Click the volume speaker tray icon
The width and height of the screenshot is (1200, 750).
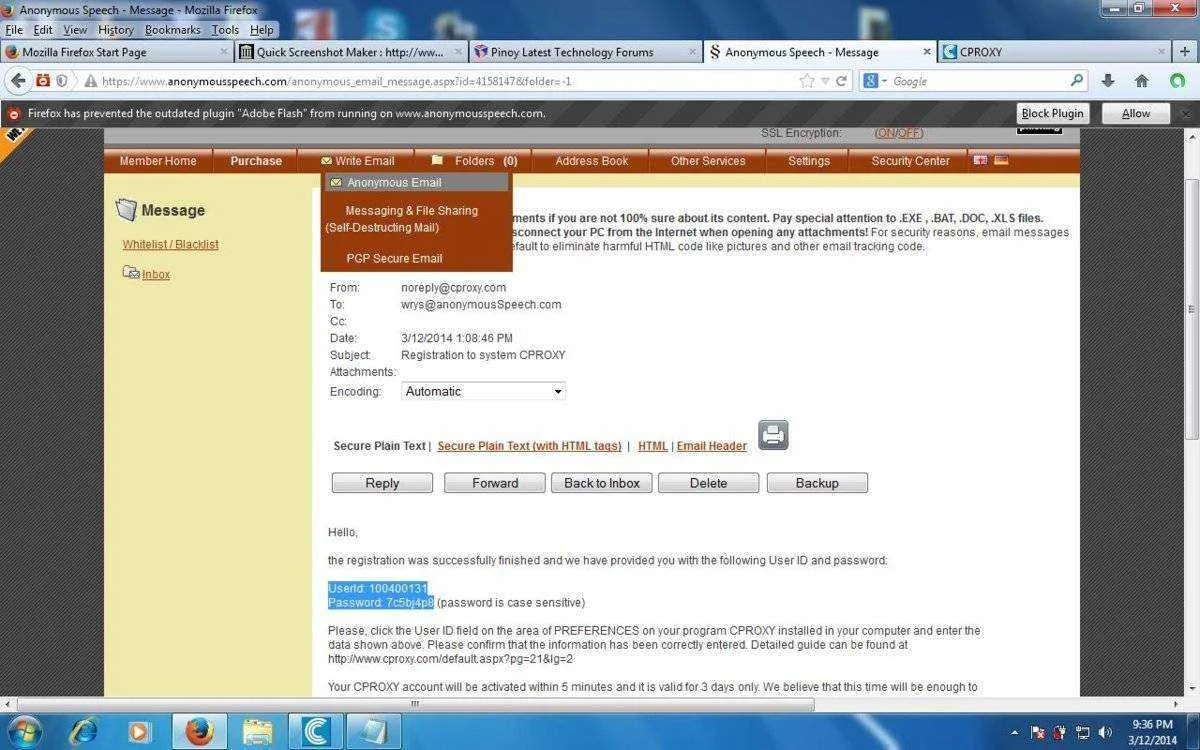tap(1105, 733)
